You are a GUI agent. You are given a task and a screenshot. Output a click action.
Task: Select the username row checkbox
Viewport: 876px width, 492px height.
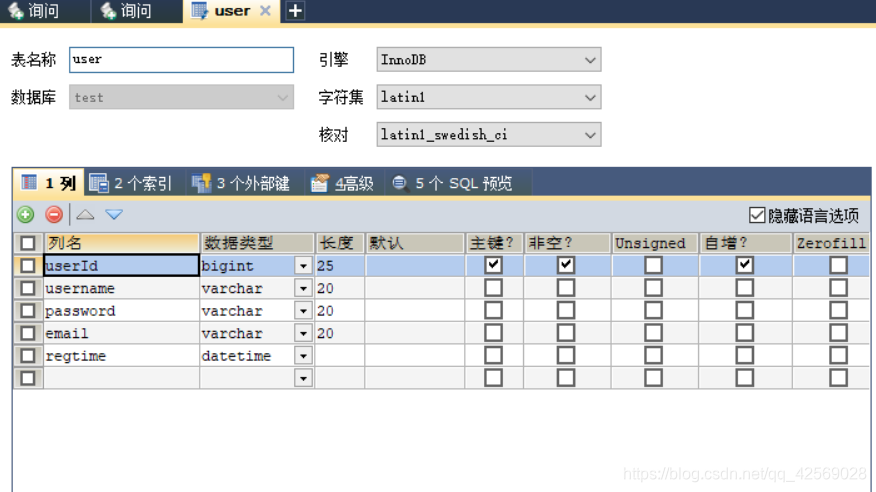(27, 288)
